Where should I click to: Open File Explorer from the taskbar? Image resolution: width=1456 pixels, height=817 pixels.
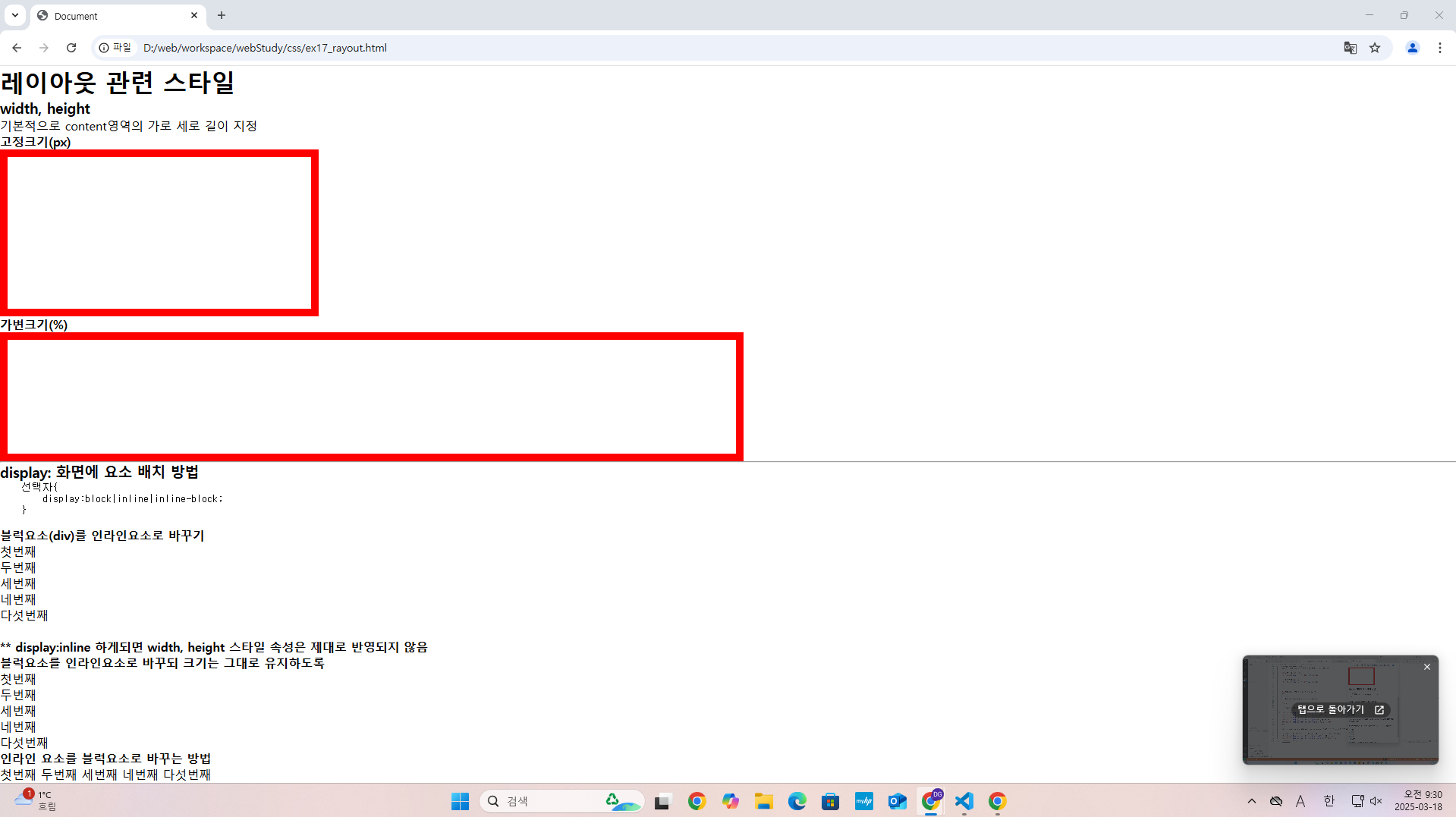tap(763, 801)
